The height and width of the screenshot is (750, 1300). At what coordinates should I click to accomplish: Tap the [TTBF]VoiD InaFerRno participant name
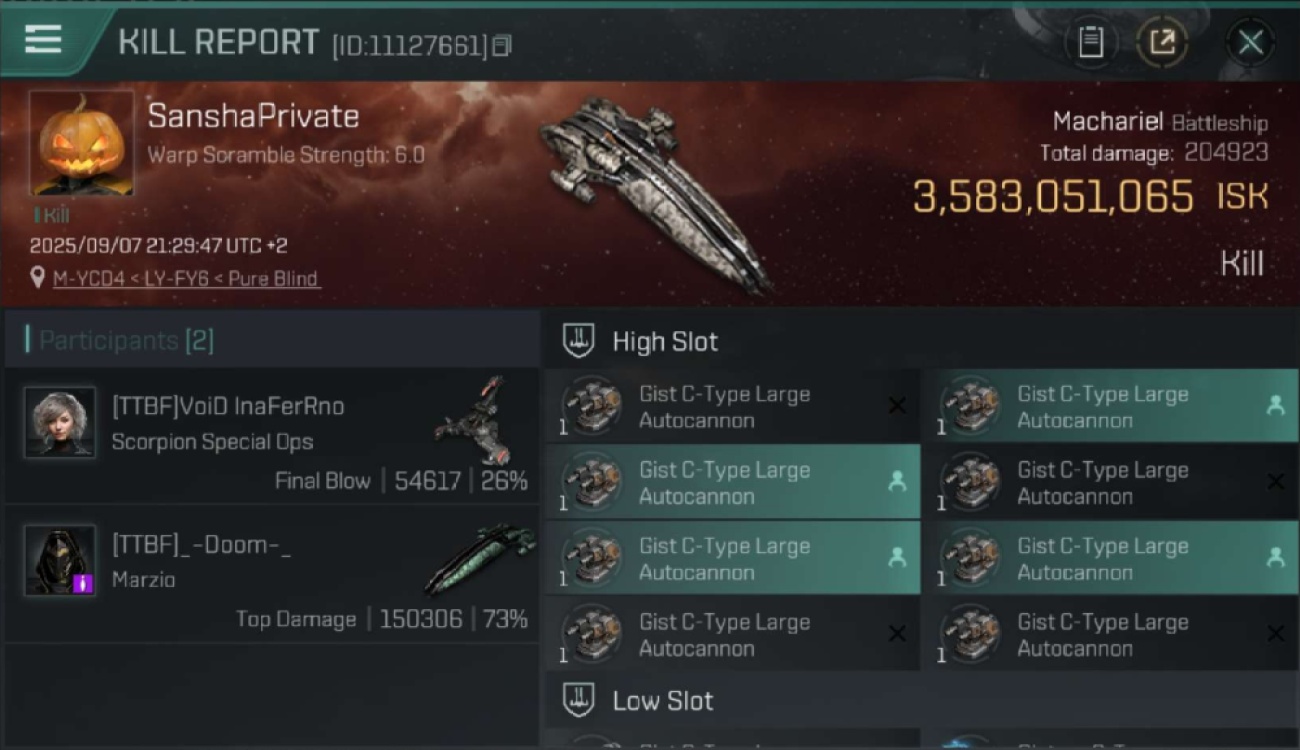[228, 406]
